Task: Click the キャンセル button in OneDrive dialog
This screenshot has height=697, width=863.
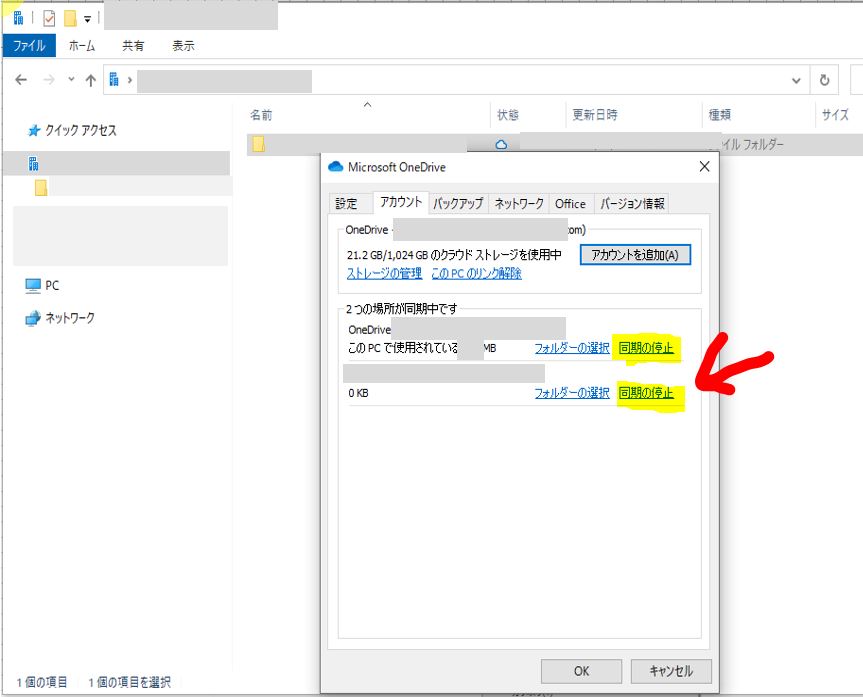Action: 671,671
